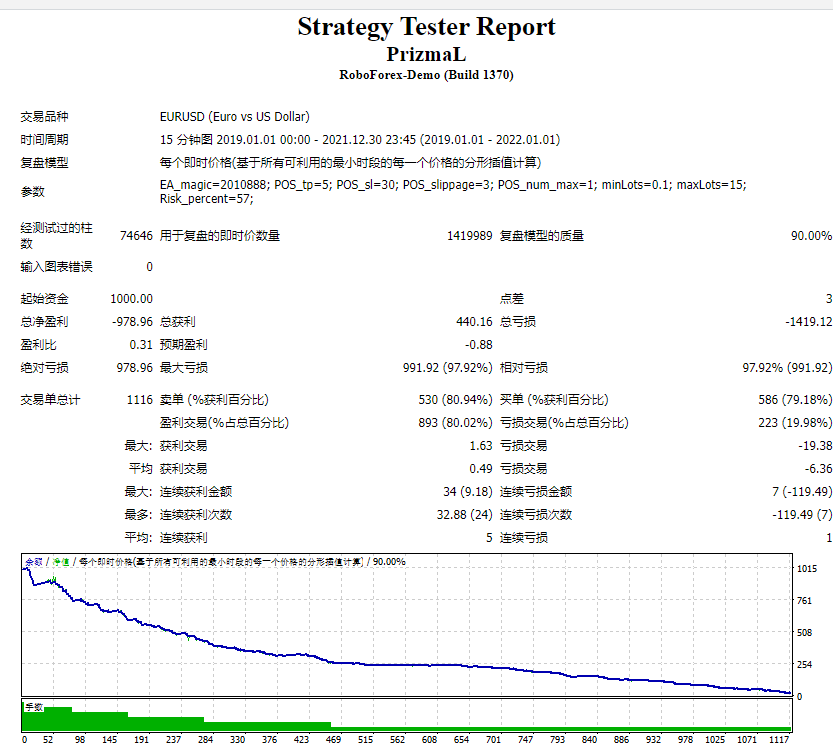The width and height of the screenshot is (833, 750).
Task: Click the 15 分钟图 period date range line
Action: [x=360, y=140]
